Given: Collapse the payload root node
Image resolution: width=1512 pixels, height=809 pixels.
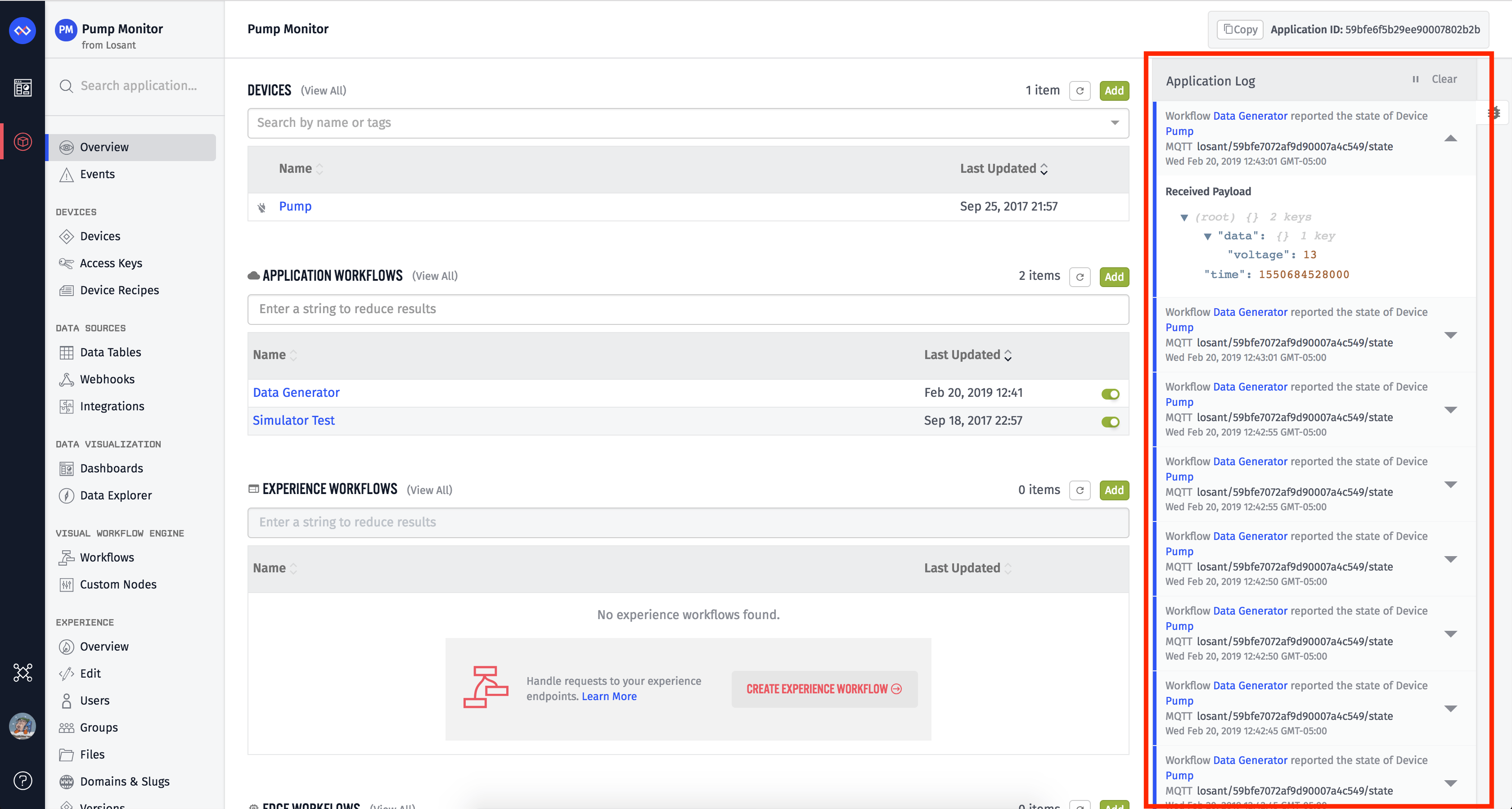Looking at the screenshot, I should 1184,218.
